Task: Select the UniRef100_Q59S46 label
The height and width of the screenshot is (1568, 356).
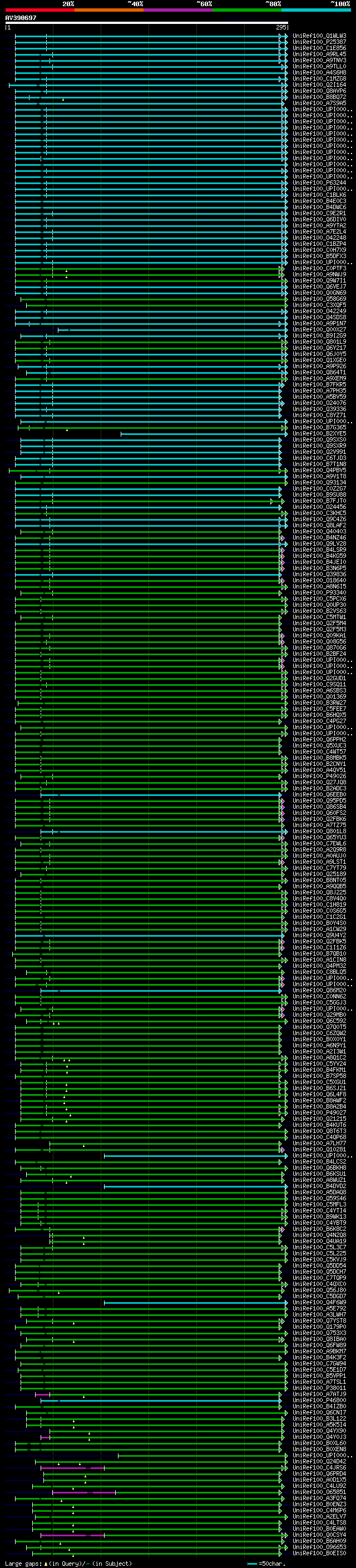Action: (319, 1199)
